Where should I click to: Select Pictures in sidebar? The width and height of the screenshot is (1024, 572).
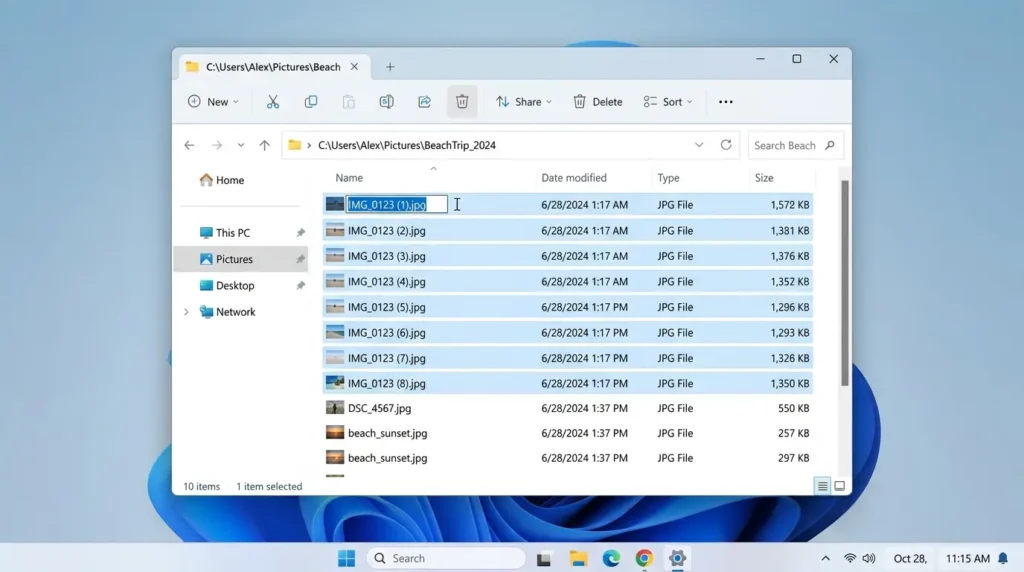240,259
